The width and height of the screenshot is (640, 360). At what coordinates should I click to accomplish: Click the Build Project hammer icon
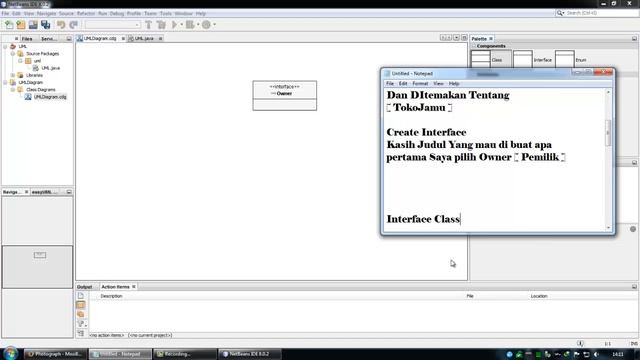pos(149,25)
